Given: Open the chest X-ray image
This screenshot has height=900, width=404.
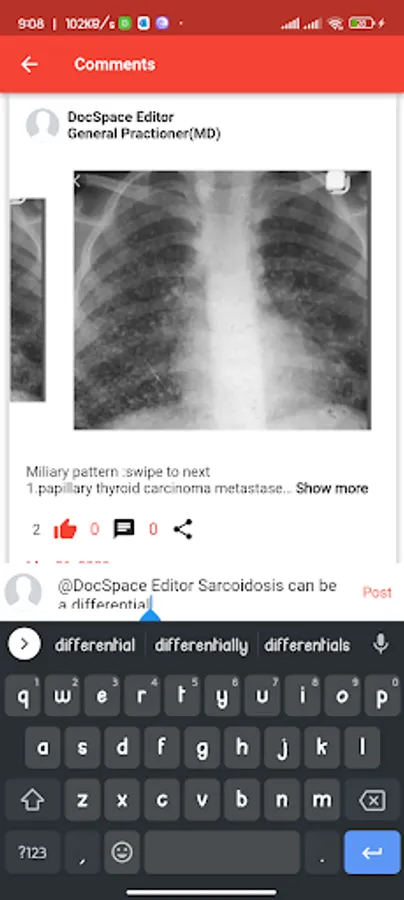Looking at the screenshot, I should (x=222, y=300).
